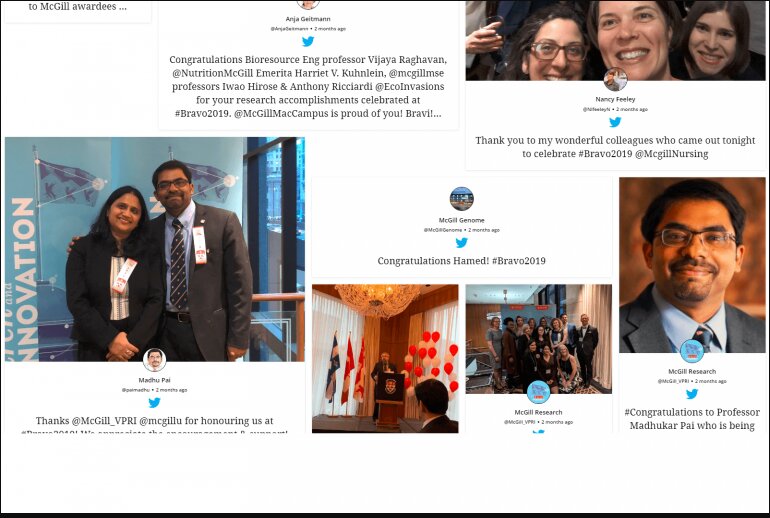Viewport: 770px width, 518px height.
Task: Open the portrait of the man with glasses
Action: tap(692, 265)
